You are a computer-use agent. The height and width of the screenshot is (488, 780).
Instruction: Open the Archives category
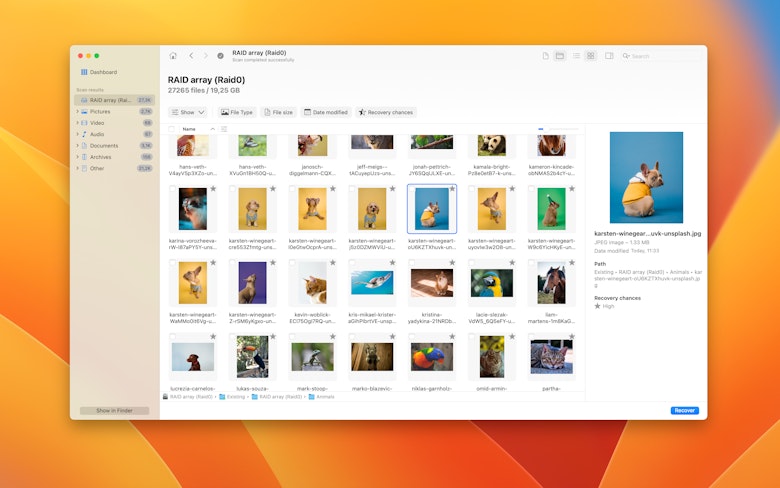(x=114, y=157)
